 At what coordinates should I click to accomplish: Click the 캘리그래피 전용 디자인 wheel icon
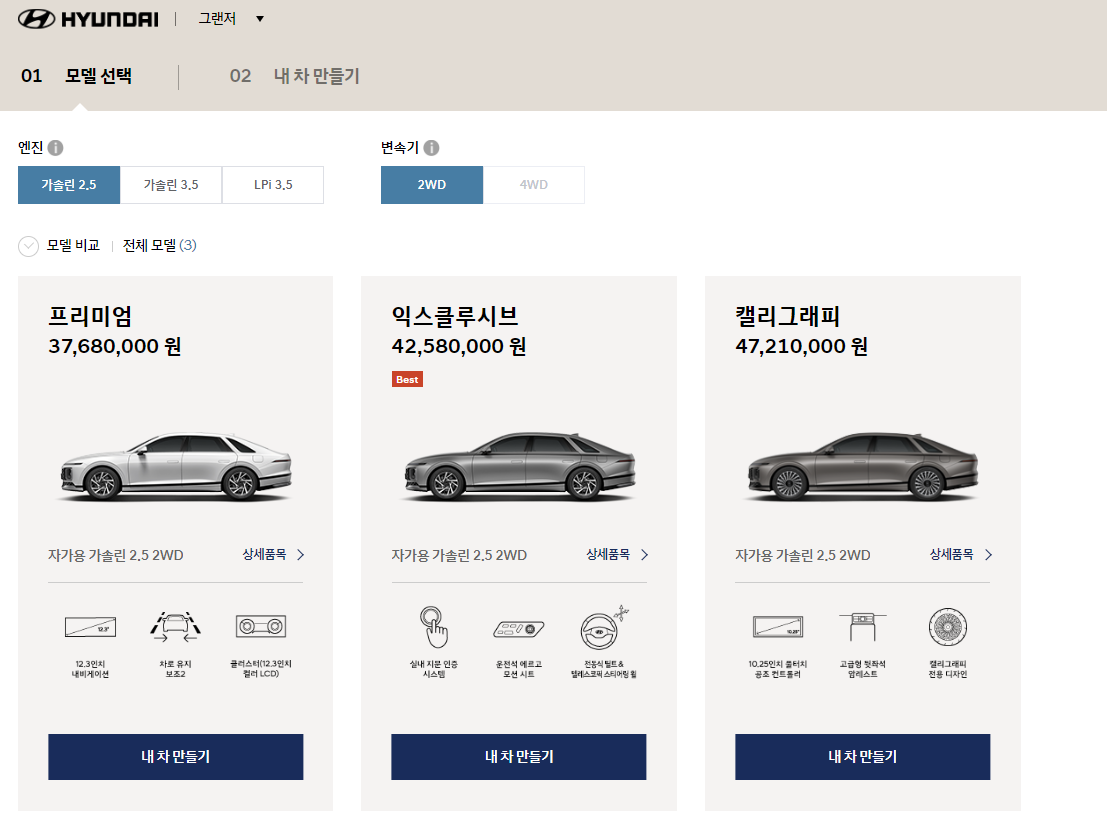947,627
